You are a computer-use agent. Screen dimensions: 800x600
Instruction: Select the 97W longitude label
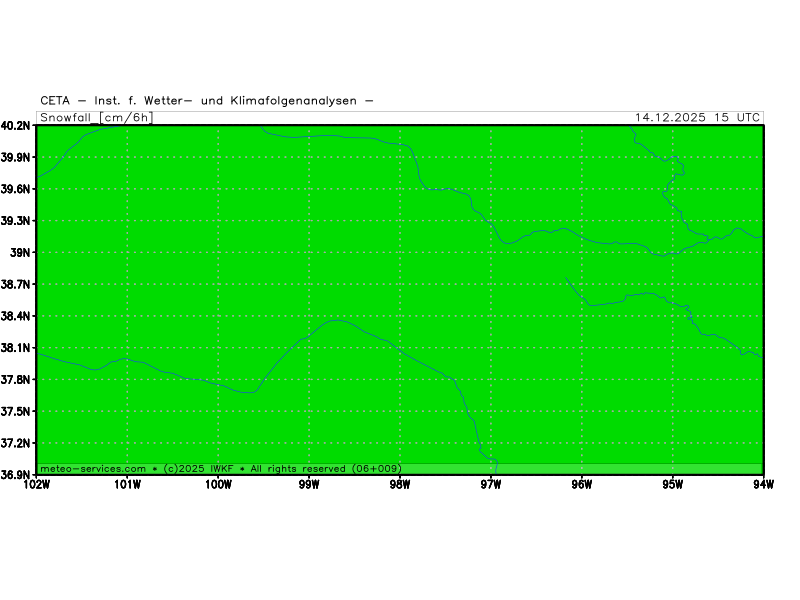click(490, 486)
